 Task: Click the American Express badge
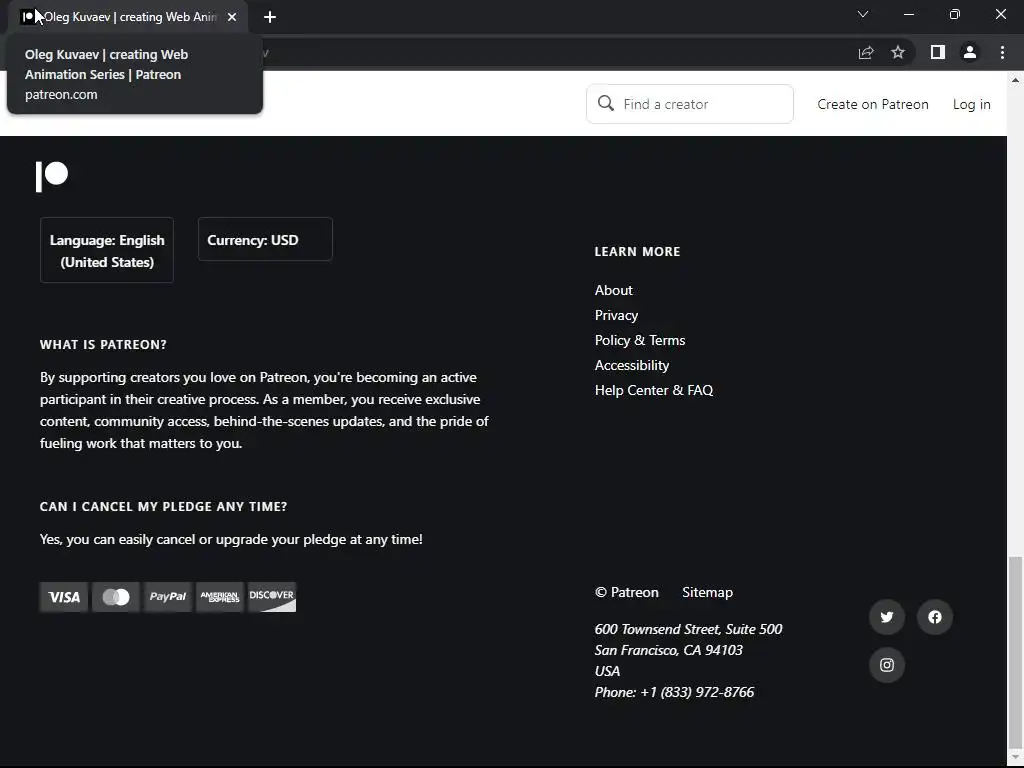(x=219, y=597)
